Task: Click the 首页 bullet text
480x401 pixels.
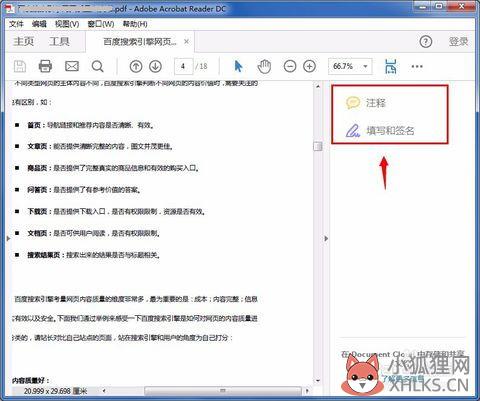Action: pyautogui.click(x=91, y=125)
